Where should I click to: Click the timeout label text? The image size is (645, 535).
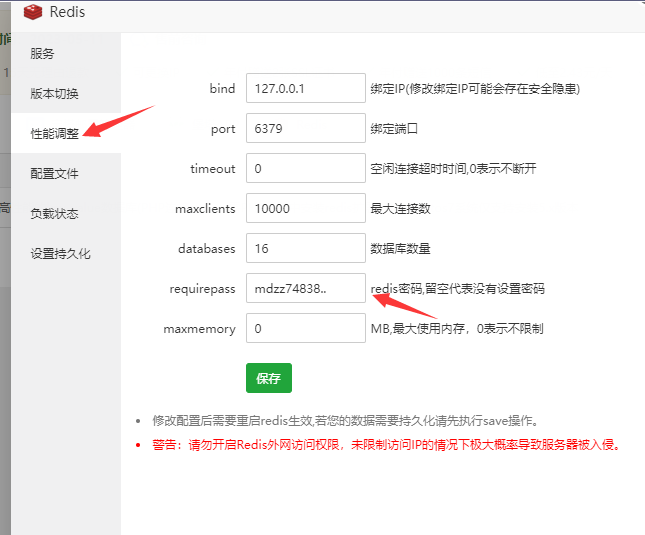point(213,169)
